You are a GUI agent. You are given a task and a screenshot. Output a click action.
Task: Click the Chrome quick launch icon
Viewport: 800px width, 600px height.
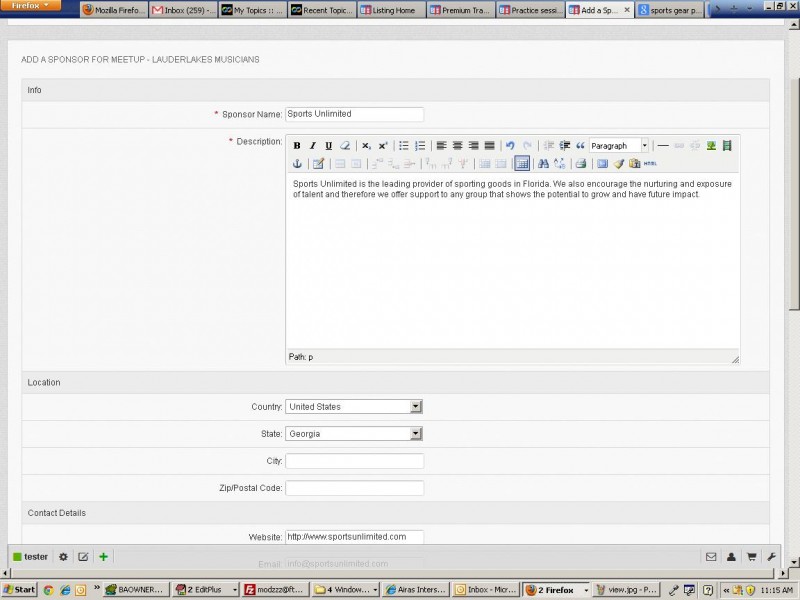(48, 590)
